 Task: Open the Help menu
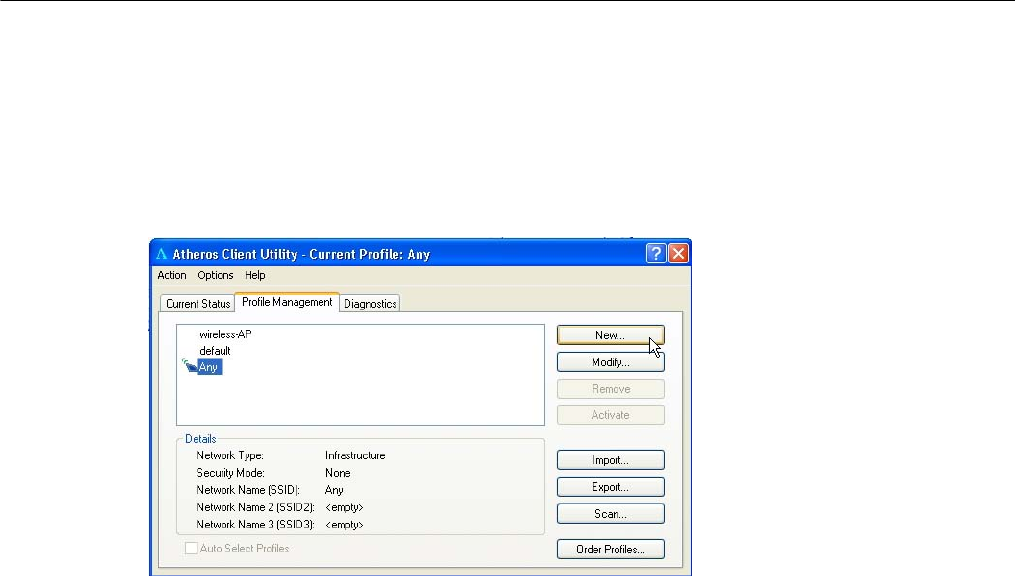tap(255, 275)
